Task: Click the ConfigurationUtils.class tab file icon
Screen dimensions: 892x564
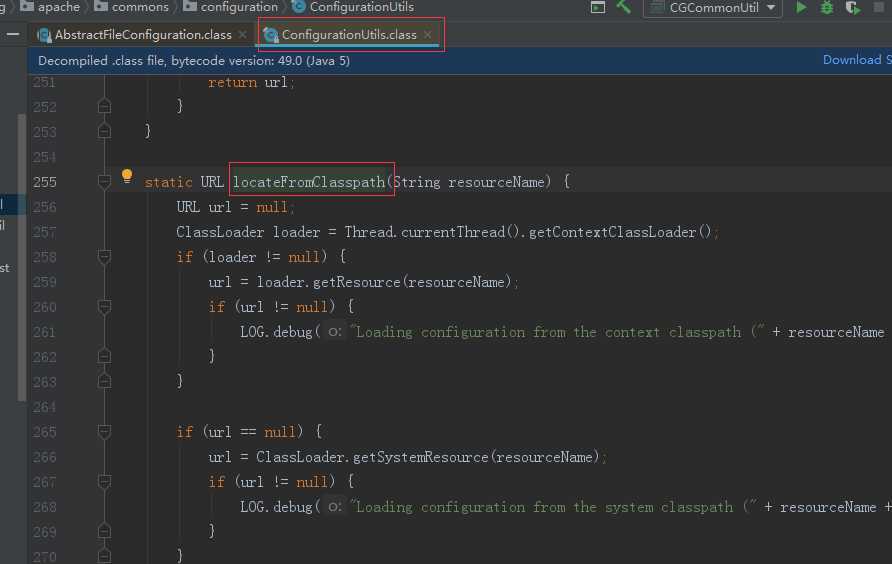Action: (x=271, y=35)
